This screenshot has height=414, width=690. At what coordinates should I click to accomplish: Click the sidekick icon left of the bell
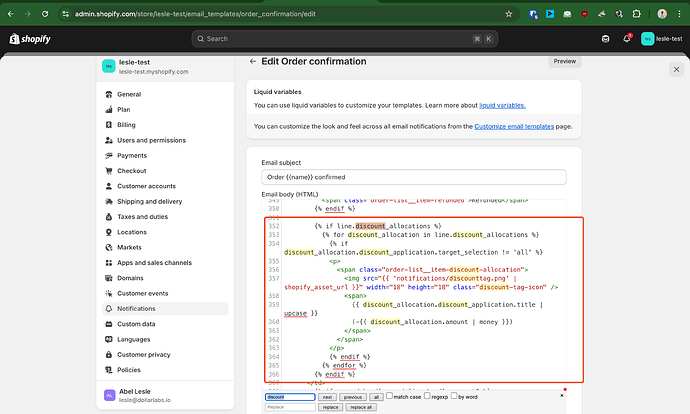(x=606, y=38)
